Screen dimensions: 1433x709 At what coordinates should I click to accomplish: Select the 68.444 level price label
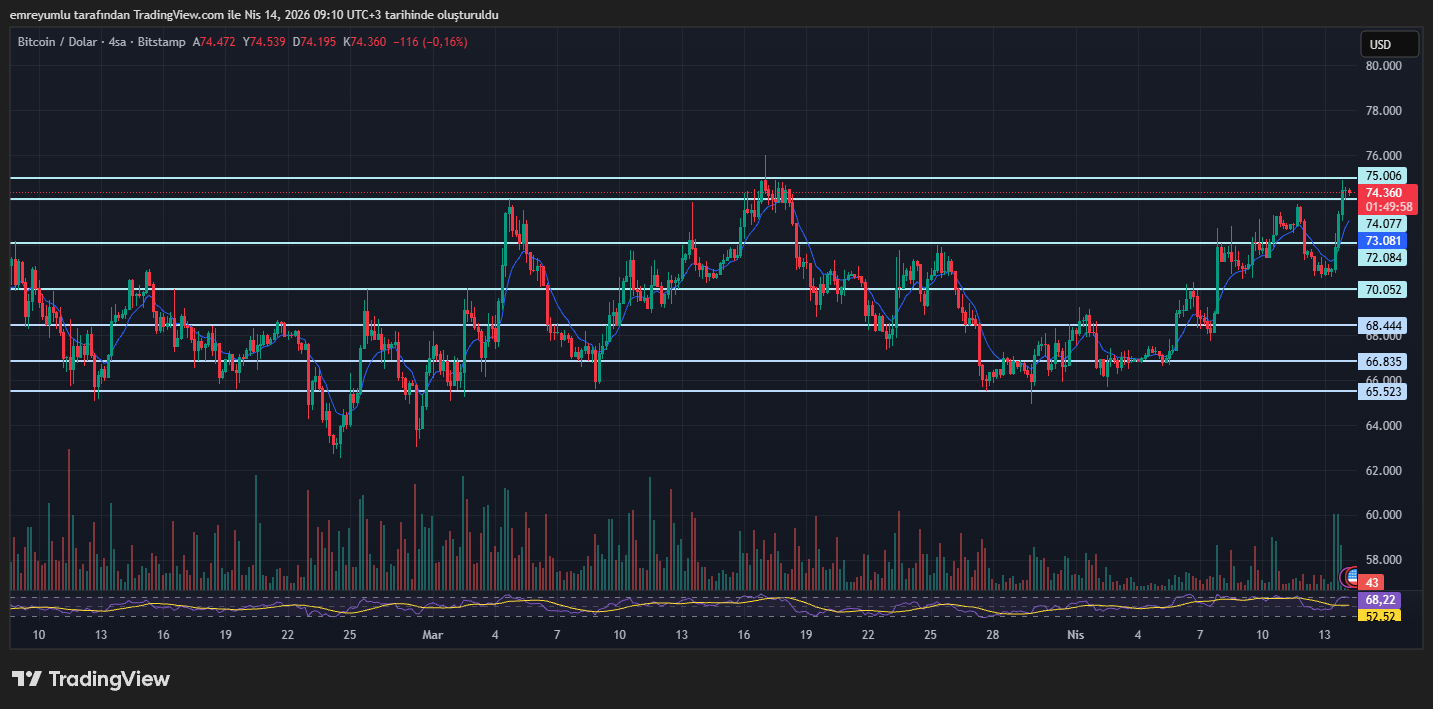coord(1384,325)
